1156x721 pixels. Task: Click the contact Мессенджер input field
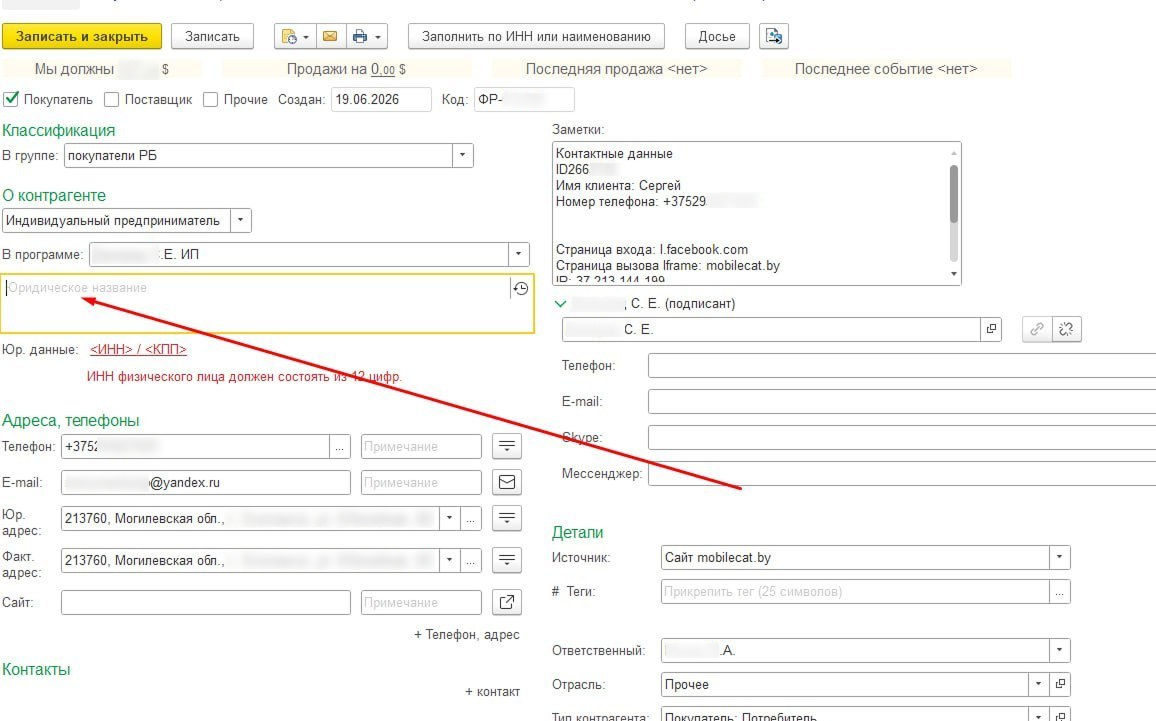click(902, 473)
